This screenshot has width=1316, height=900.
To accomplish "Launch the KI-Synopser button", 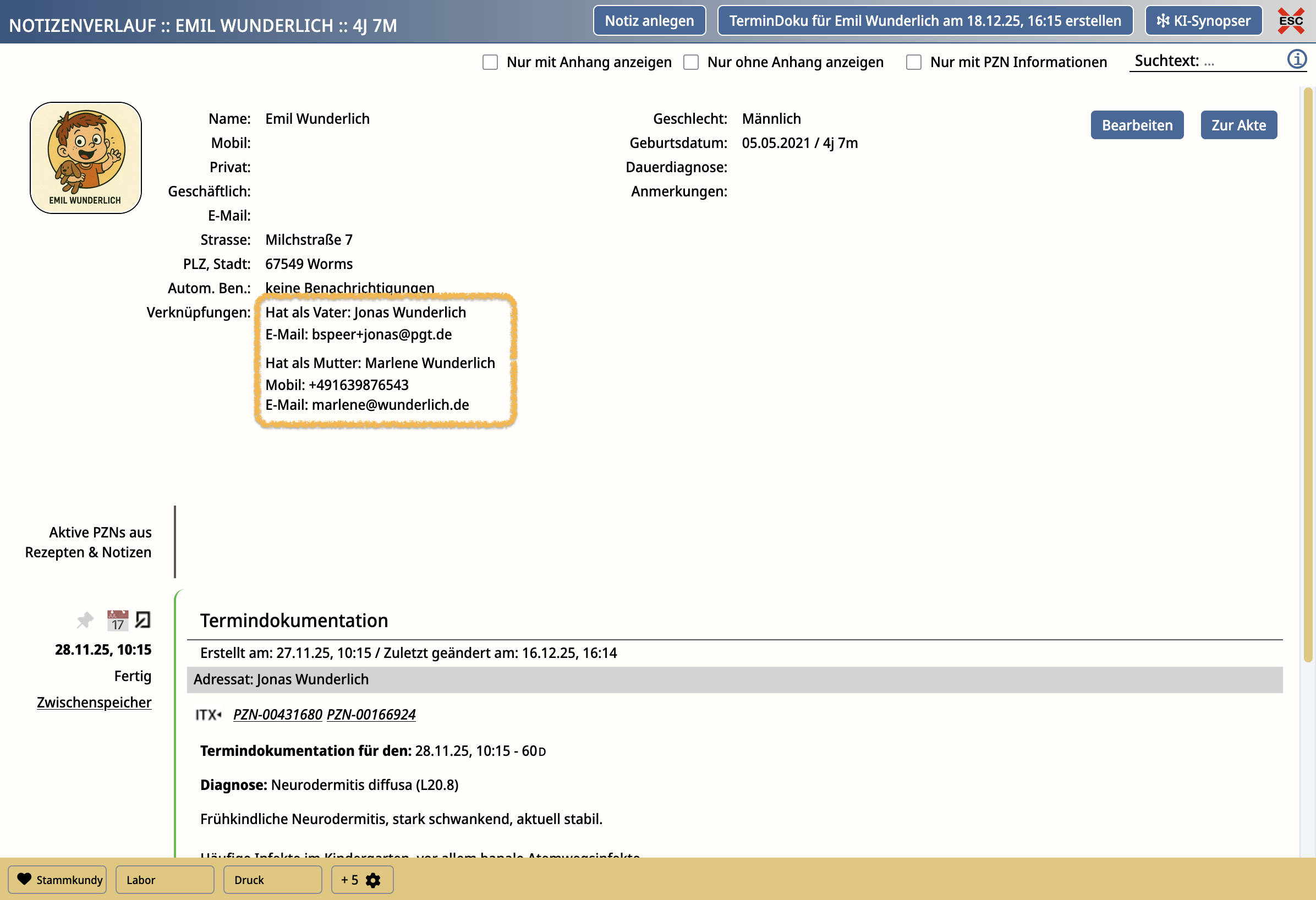I will pyautogui.click(x=1203, y=21).
